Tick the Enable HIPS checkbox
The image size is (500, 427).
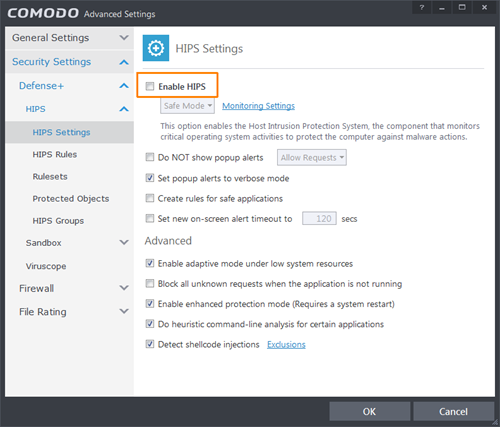pyautogui.click(x=150, y=86)
